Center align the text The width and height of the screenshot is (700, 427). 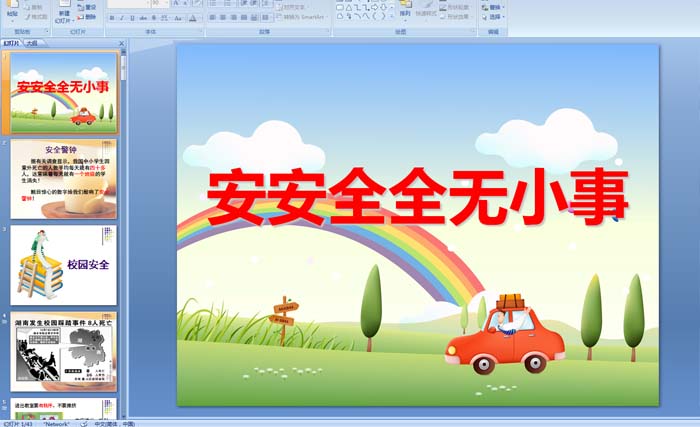pos(223,17)
